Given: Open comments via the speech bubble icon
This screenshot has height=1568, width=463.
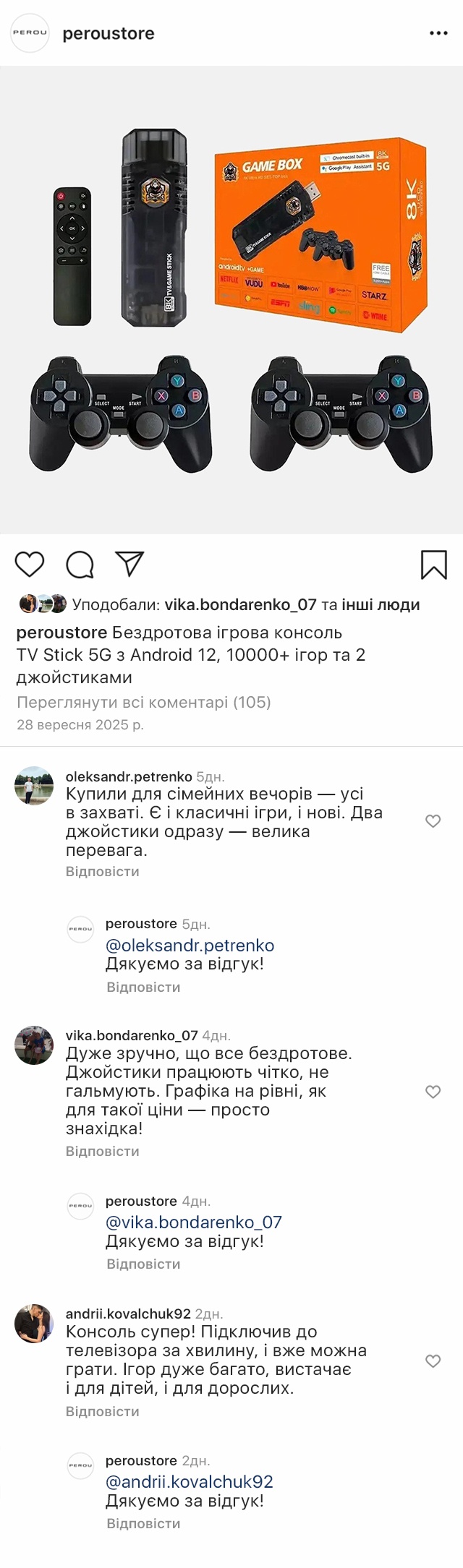Looking at the screenshot, I should pos(80,565).
